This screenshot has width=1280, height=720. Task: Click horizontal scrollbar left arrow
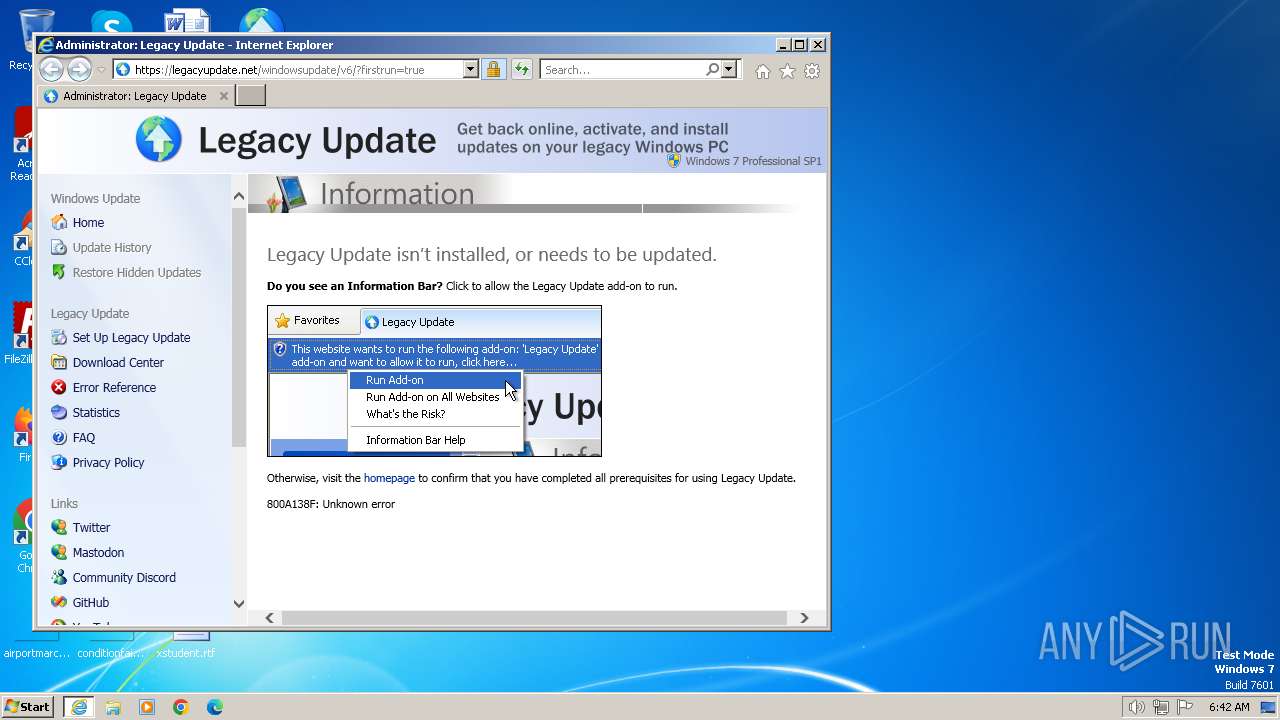pos(269,618)
